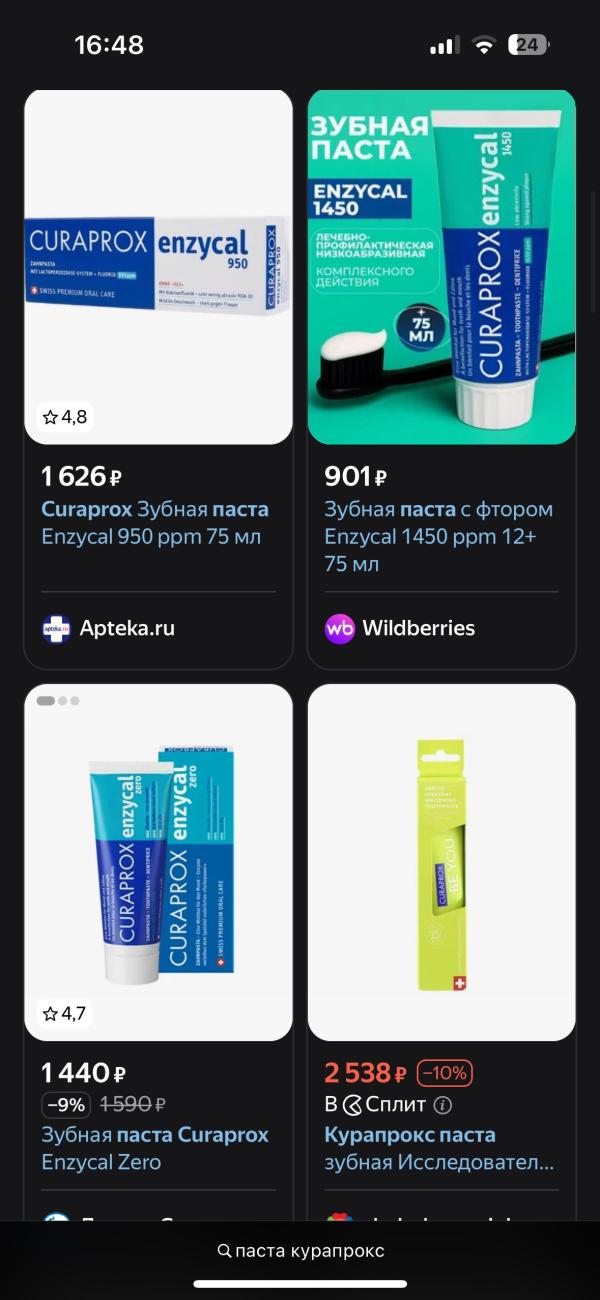Open link Curaprox Зубная паста Enzycal 950 ppm
The width and height of the screenshot is (600, 1300).
(x=155, y=523)
